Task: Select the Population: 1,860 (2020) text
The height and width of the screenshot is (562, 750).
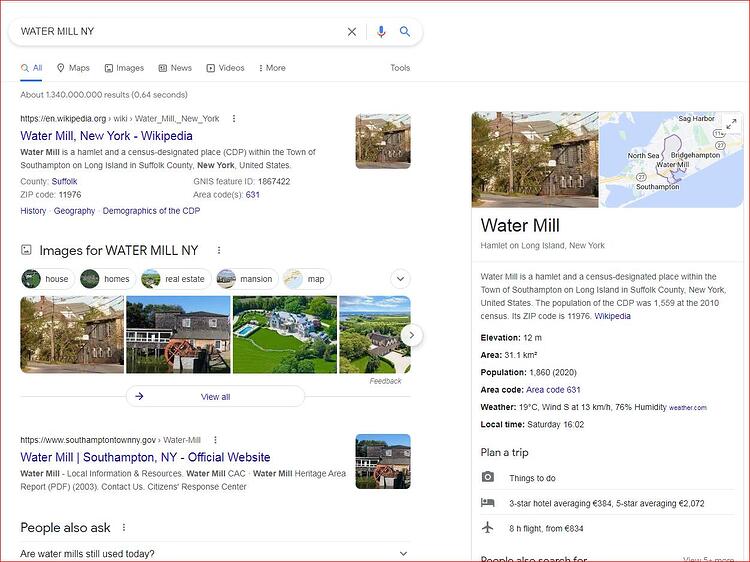Action: 528,373
